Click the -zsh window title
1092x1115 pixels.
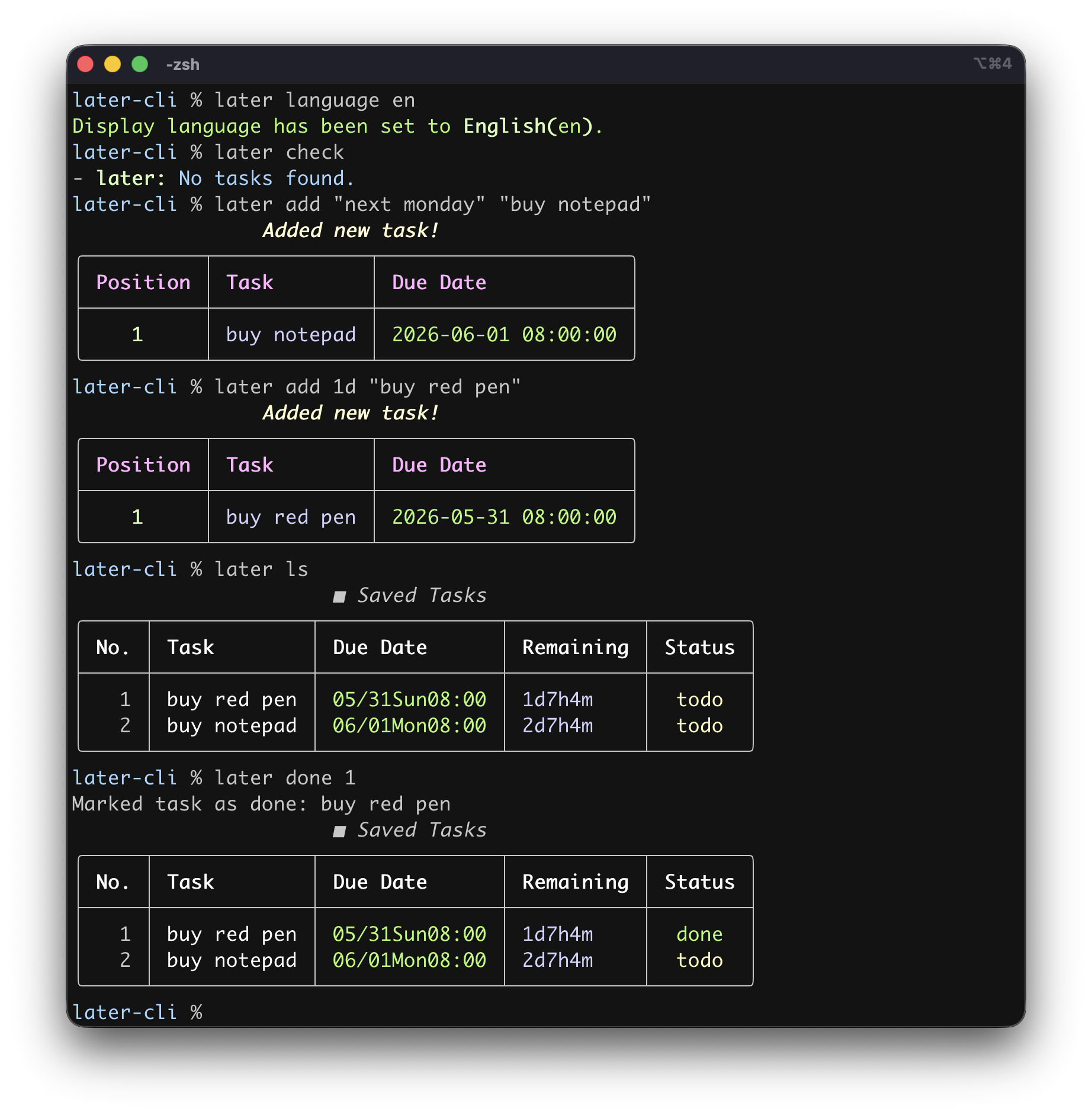tap(183, 65)
